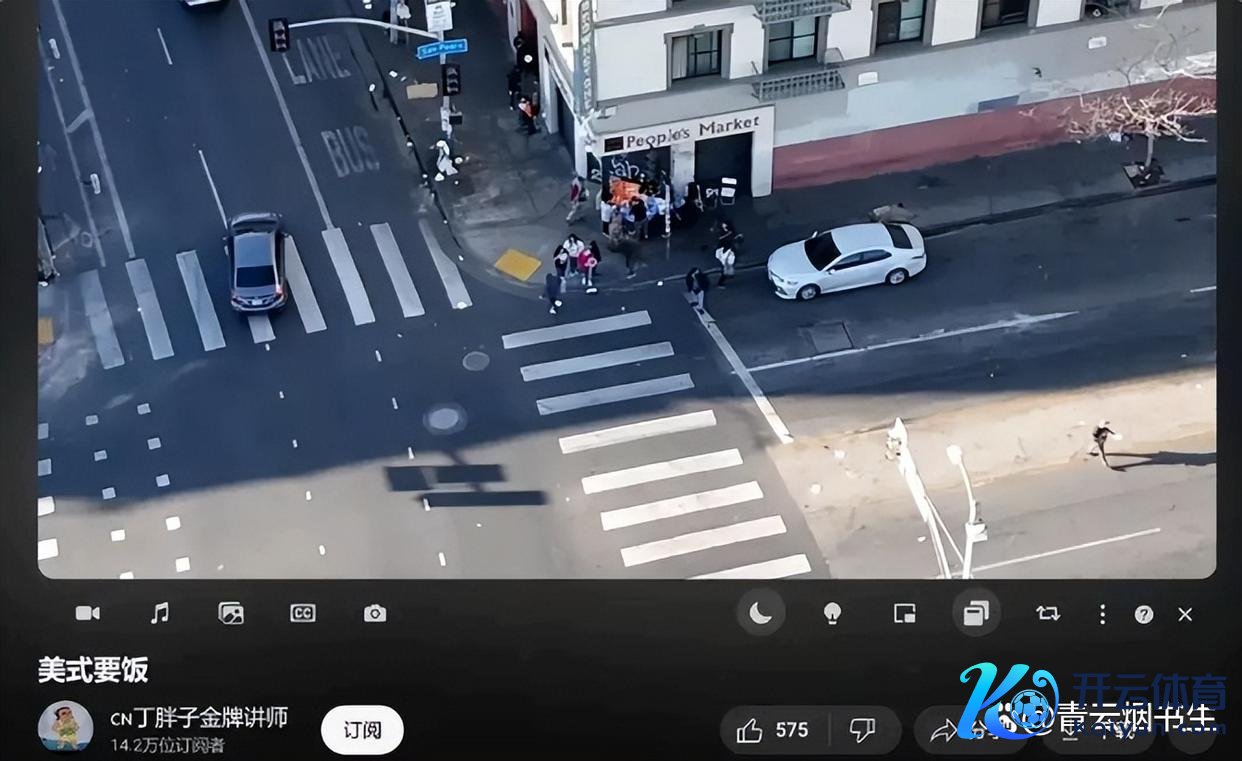Toggle closed captions with the CC button
This screenshot has width=1242, height=761.
303,613
